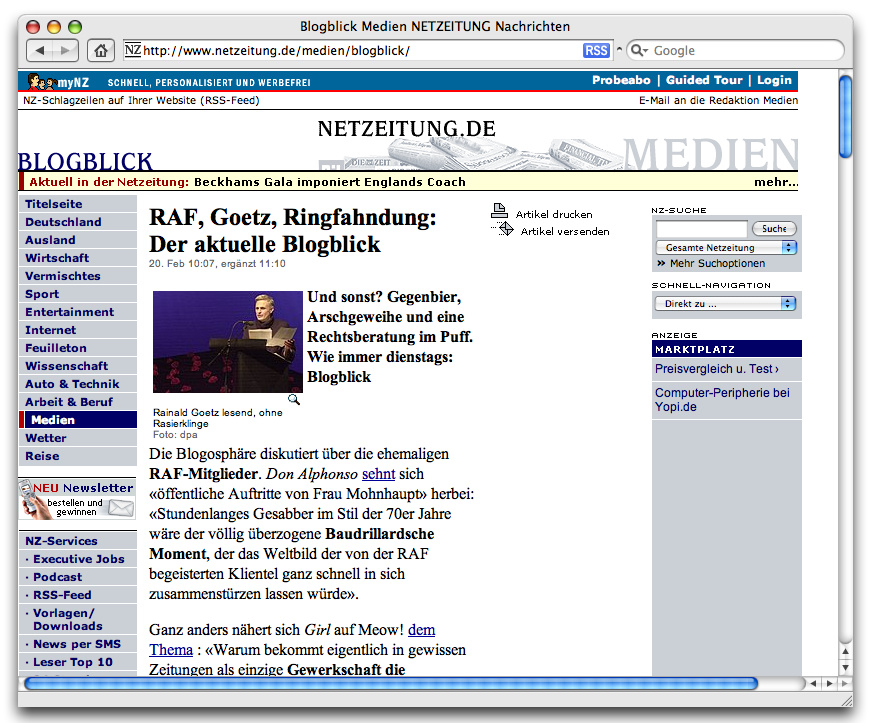Viewport: 878px width, 723px height.
Task: Open the 'mehr...' link in the news ticker
Action: (776, 182)
